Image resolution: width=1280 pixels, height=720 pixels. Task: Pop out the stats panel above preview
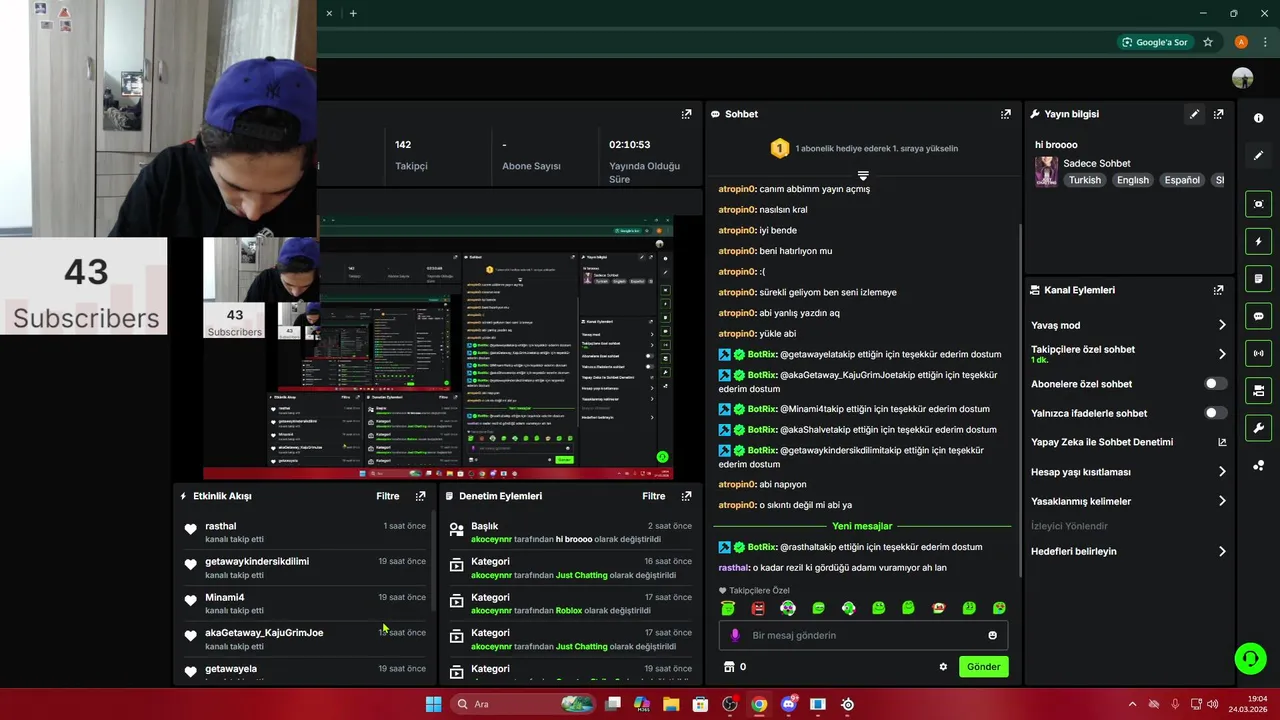coord(686,114)
